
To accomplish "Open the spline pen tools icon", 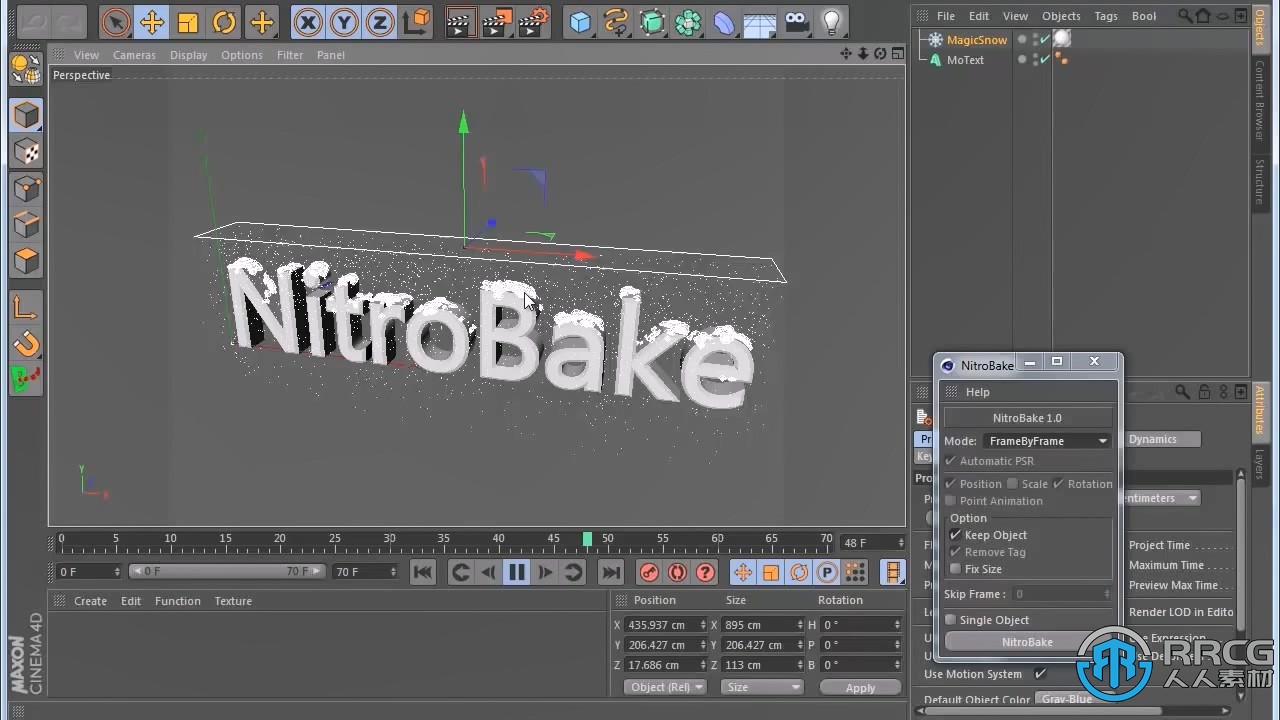I will (x=616, y=21).
